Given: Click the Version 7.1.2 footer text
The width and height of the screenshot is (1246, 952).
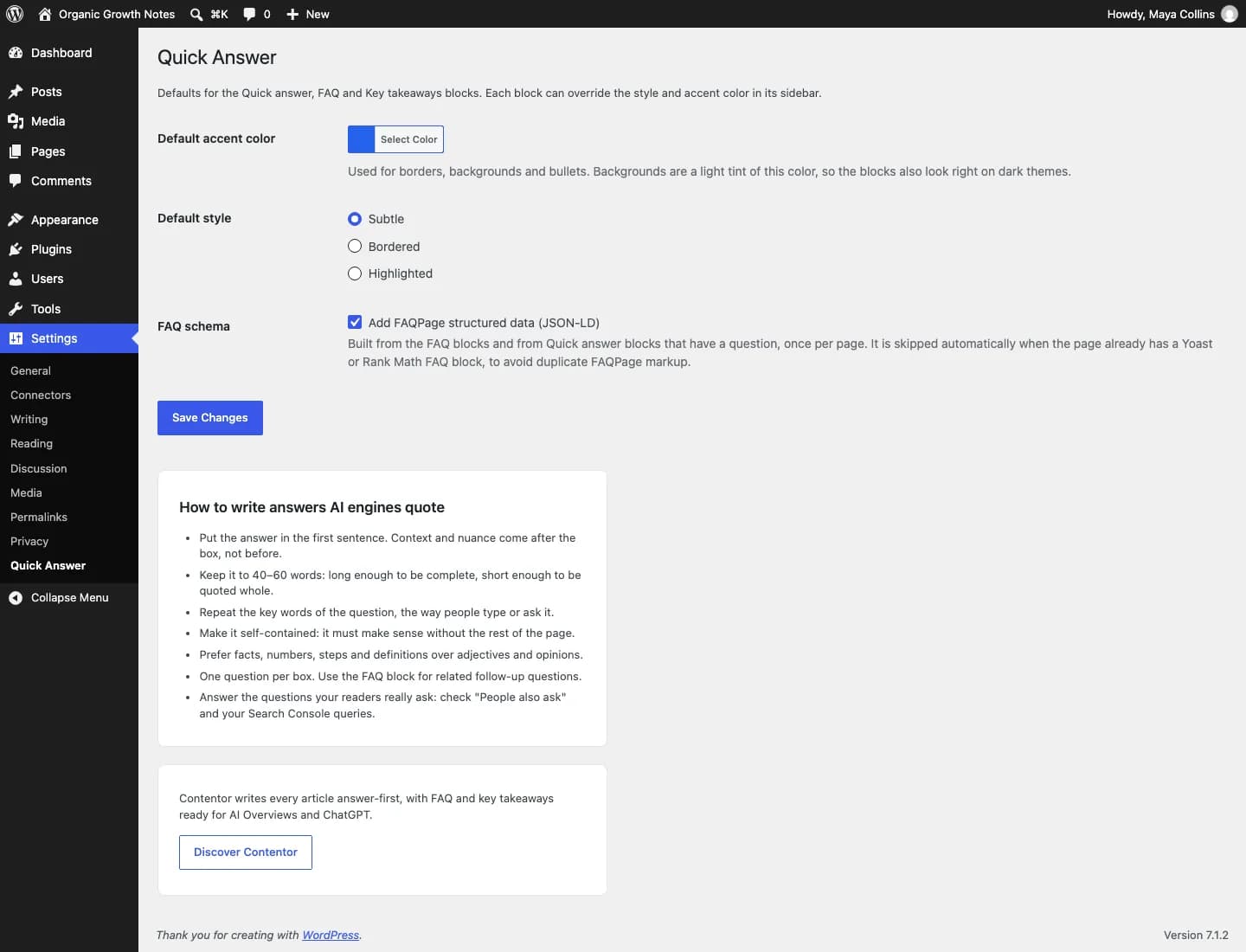Looking at the screenshot, I should click(x=1196, y=936).
